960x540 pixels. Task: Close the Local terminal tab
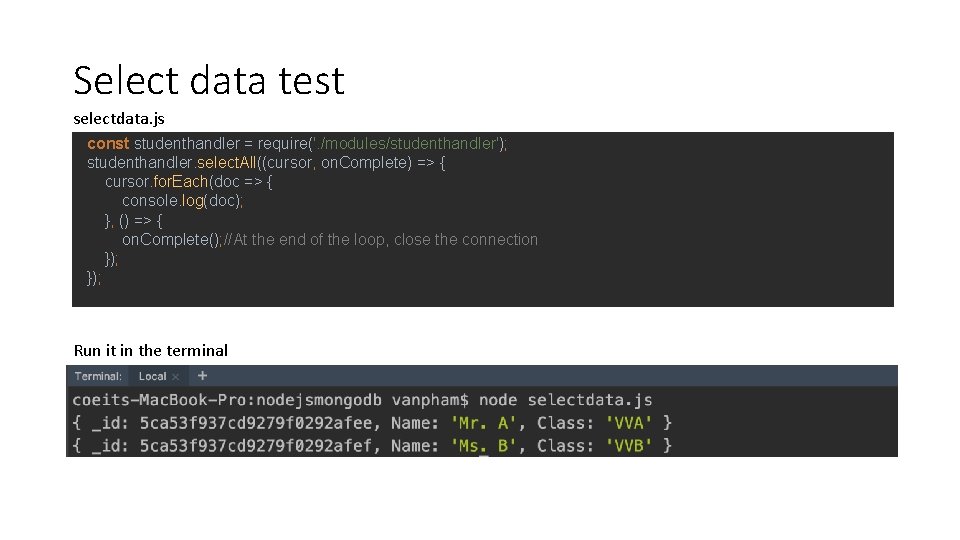coord(176,377)
